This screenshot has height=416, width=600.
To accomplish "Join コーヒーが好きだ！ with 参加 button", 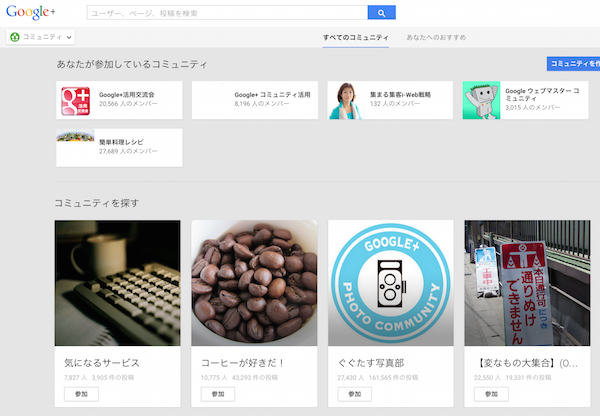I will [218, 394].
